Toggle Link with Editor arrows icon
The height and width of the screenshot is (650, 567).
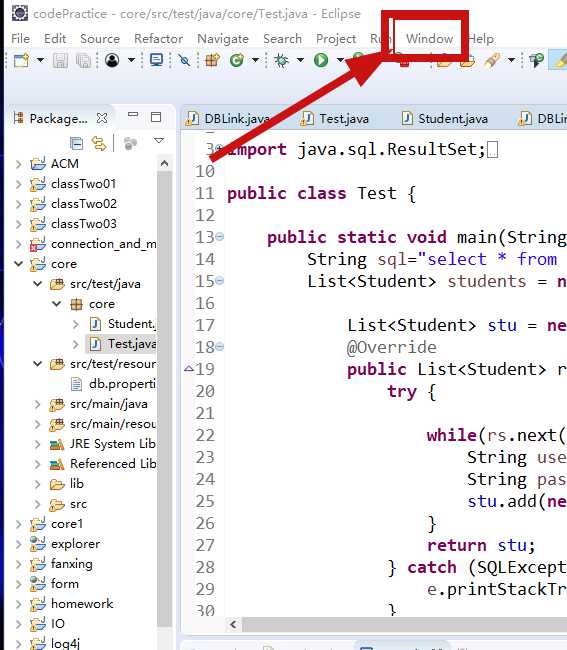point(99,143)
